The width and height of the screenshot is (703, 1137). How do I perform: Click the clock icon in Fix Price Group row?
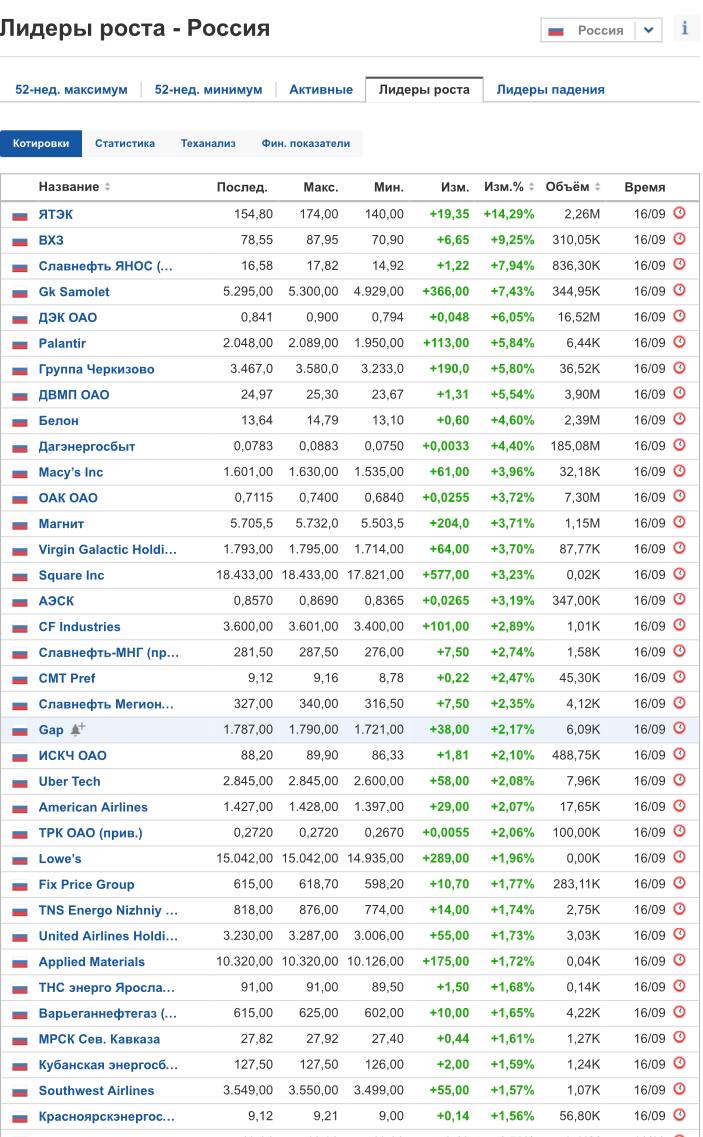[x=680, y=882]
